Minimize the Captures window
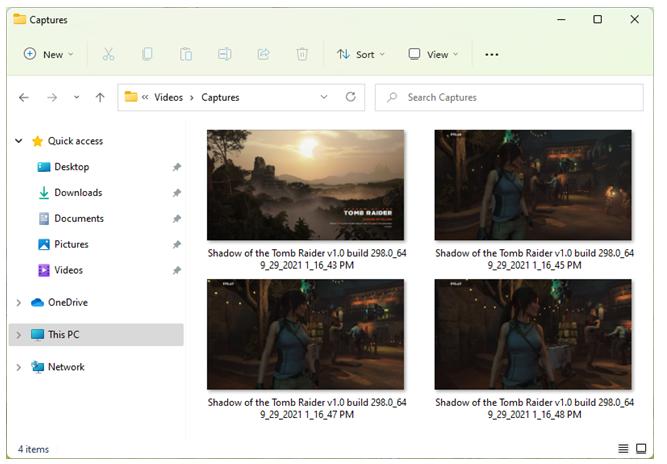Viewport: 667px width, 464px height. (x=561, y=19)
